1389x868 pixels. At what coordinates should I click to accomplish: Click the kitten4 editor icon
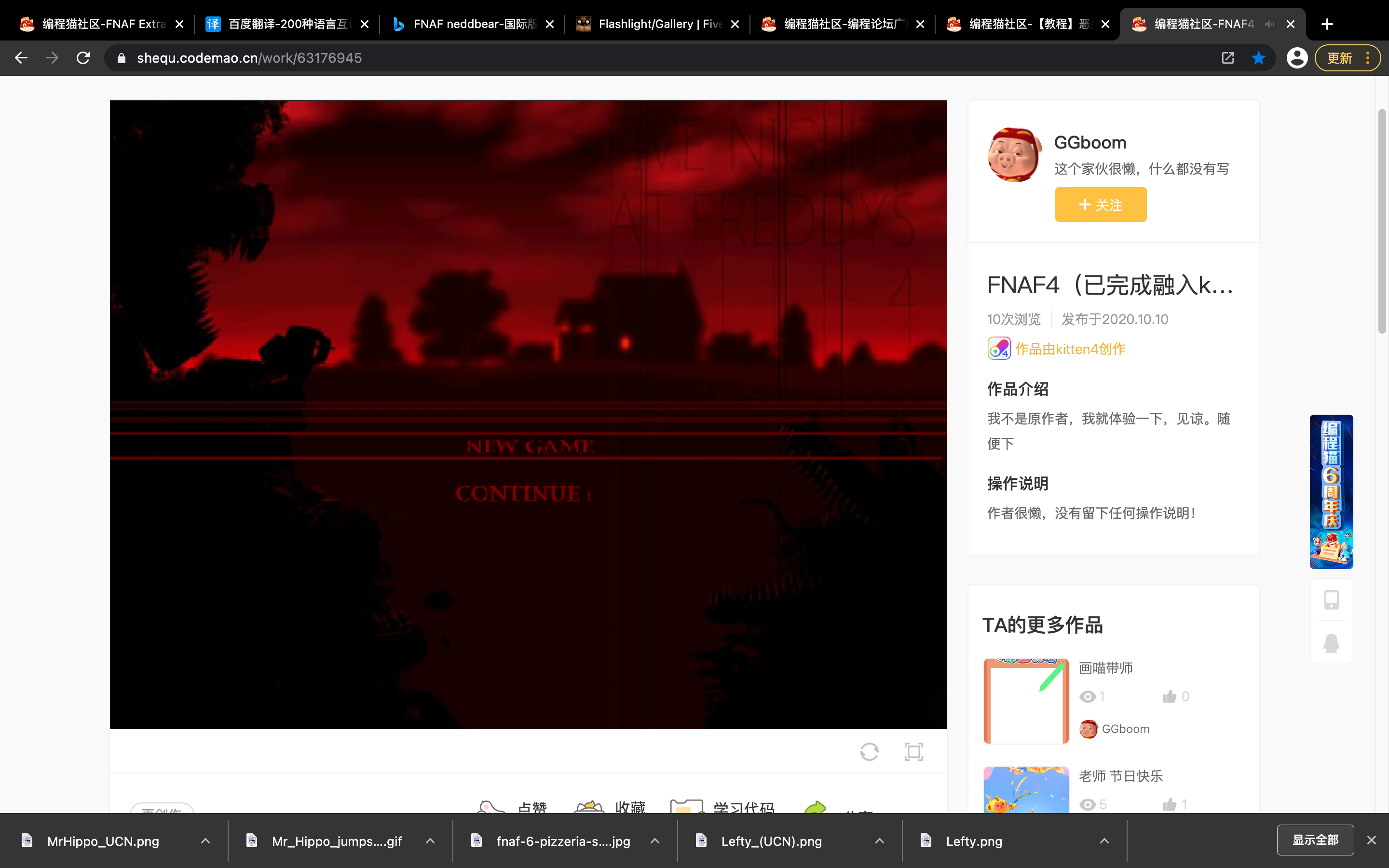(999, 349)
